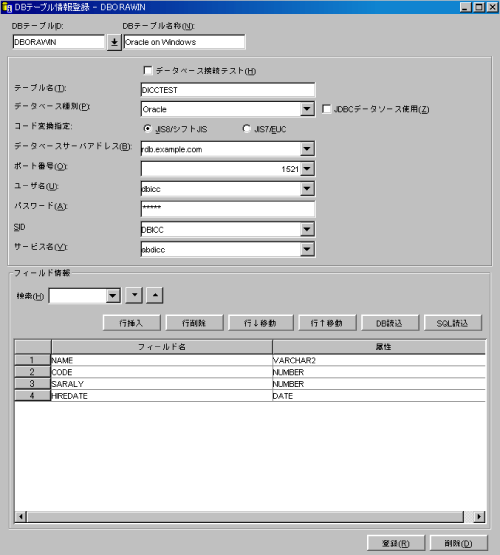Click the NAME field cell
The image size is (500, 555).
[161, 360]
